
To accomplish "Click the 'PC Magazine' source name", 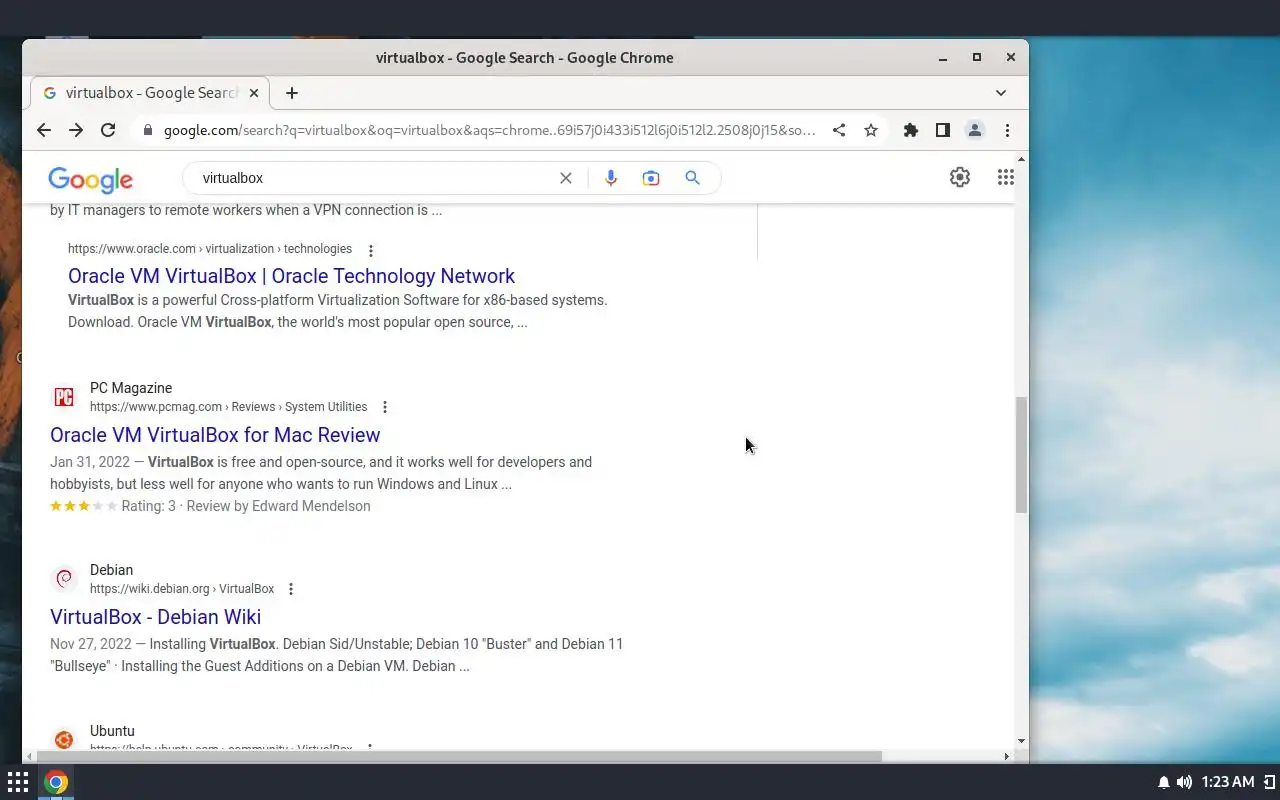I will point(131,388).
